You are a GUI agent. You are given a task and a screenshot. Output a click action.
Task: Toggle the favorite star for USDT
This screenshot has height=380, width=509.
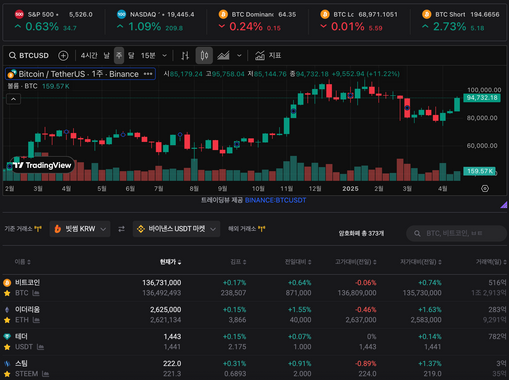(7, 347)
